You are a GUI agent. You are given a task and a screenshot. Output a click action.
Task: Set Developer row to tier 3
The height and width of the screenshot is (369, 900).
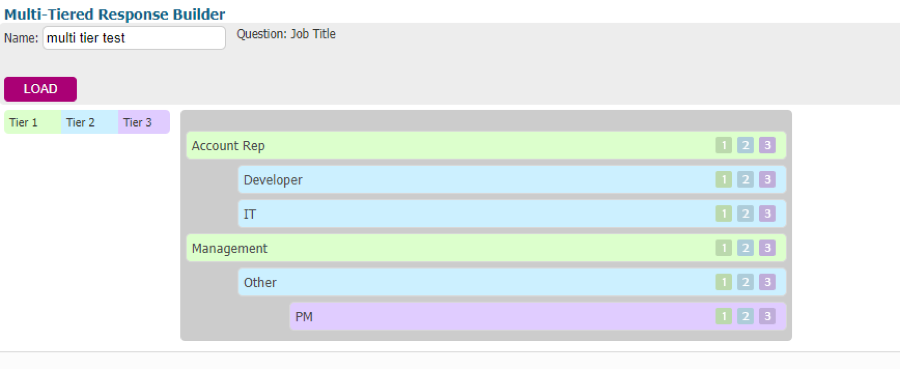pyautogui.click(x=767, y=180)
